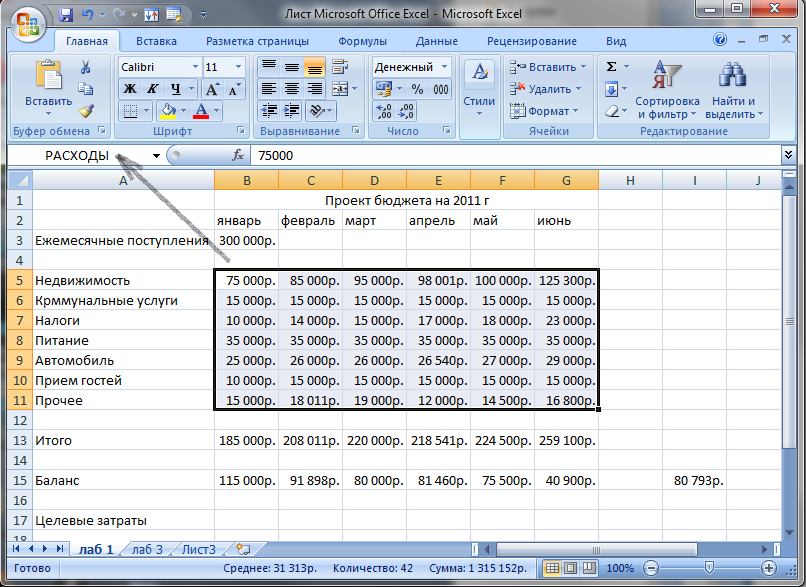Switch to page layout view
The image size is (806, 587).
[570, 568]
